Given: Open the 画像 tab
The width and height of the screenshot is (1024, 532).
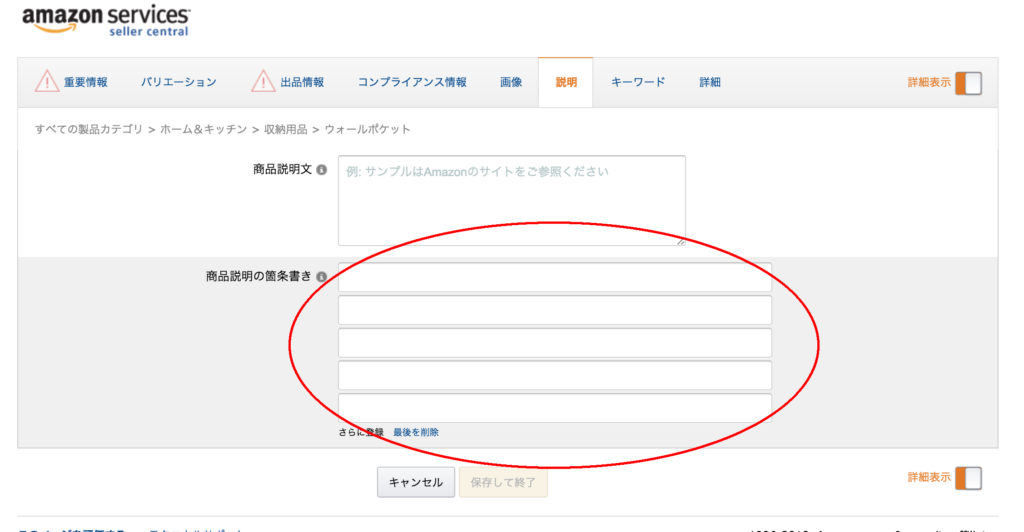Looking at the screenshot, I should (511, 83).
